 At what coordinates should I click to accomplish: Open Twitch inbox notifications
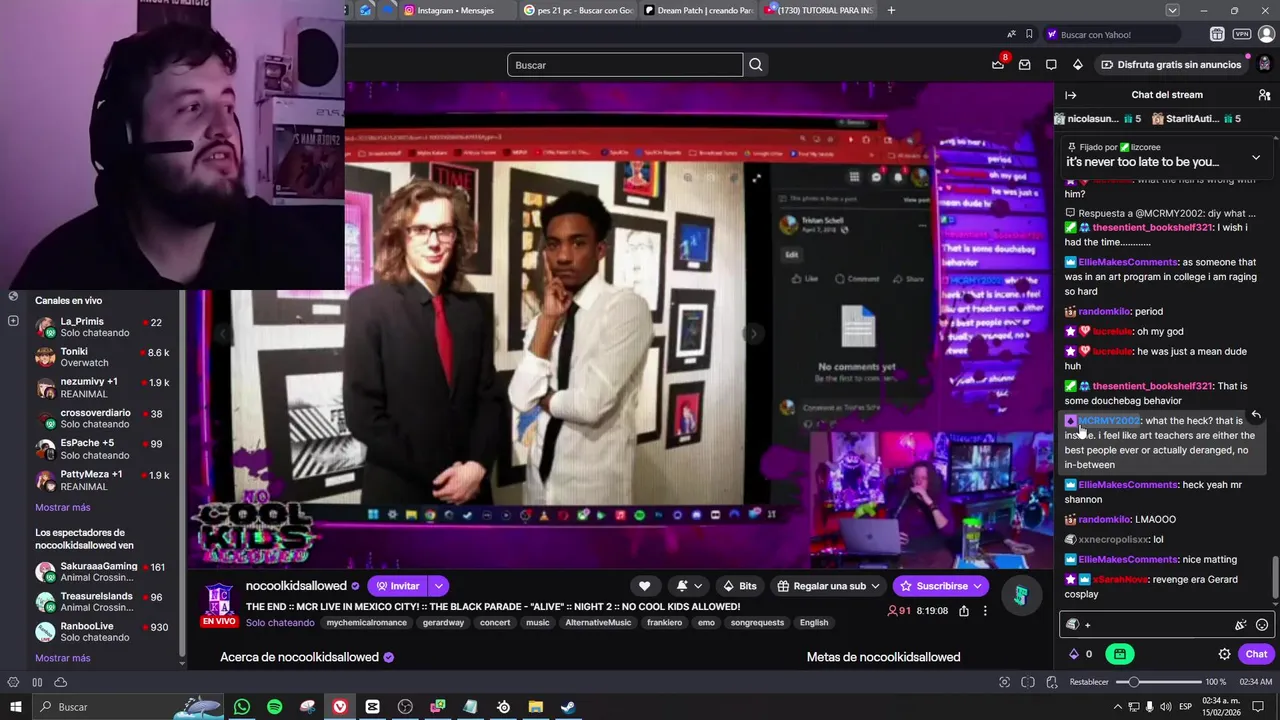1024,65
